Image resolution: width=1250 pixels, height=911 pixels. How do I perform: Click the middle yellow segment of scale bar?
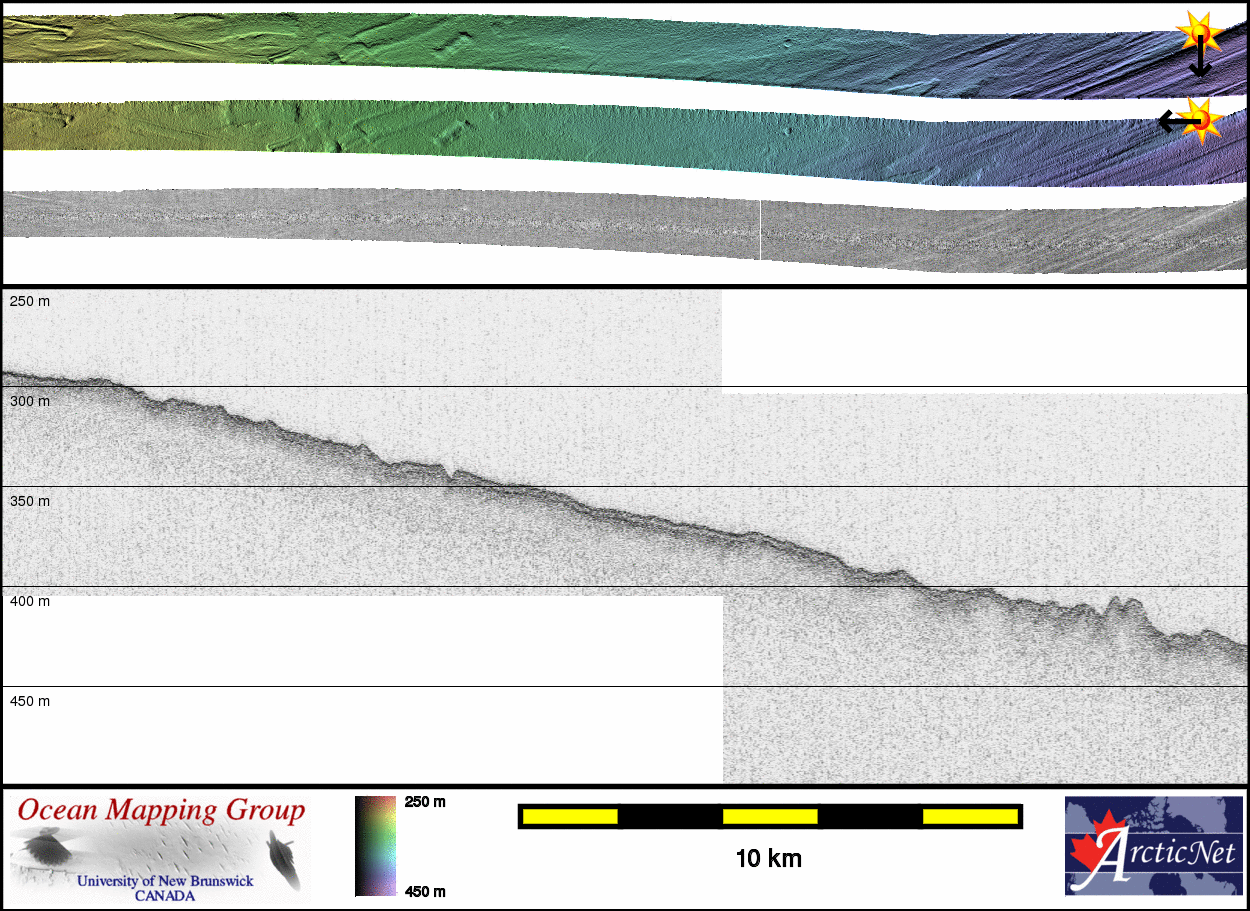tap(769, 817)
